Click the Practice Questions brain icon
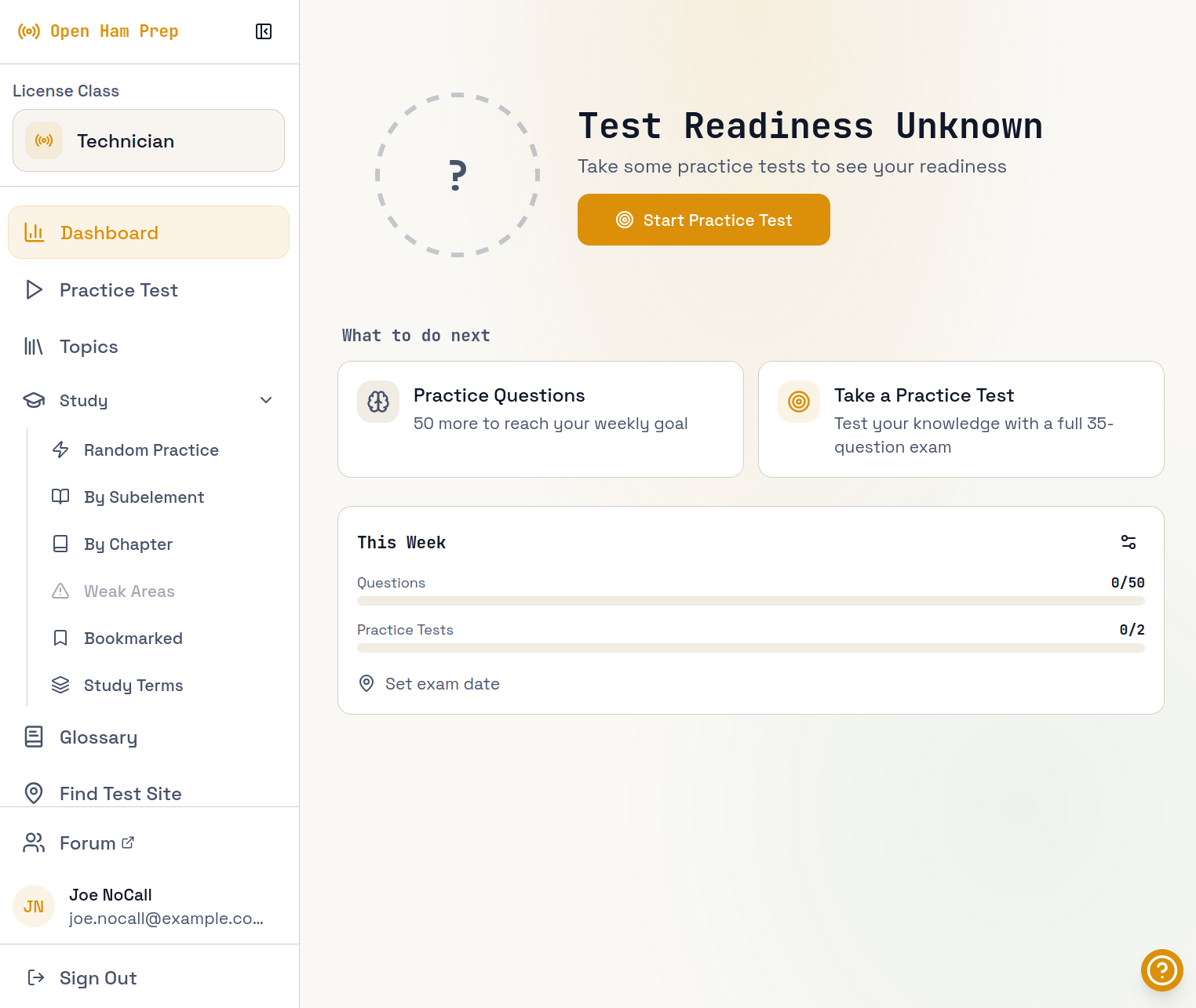1196x1008 pixels. point(378,402)
